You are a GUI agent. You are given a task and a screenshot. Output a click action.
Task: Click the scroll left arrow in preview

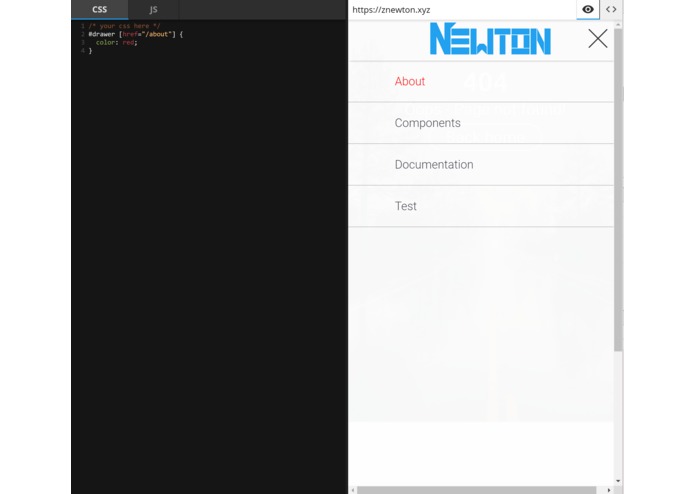tap(353, 490)
